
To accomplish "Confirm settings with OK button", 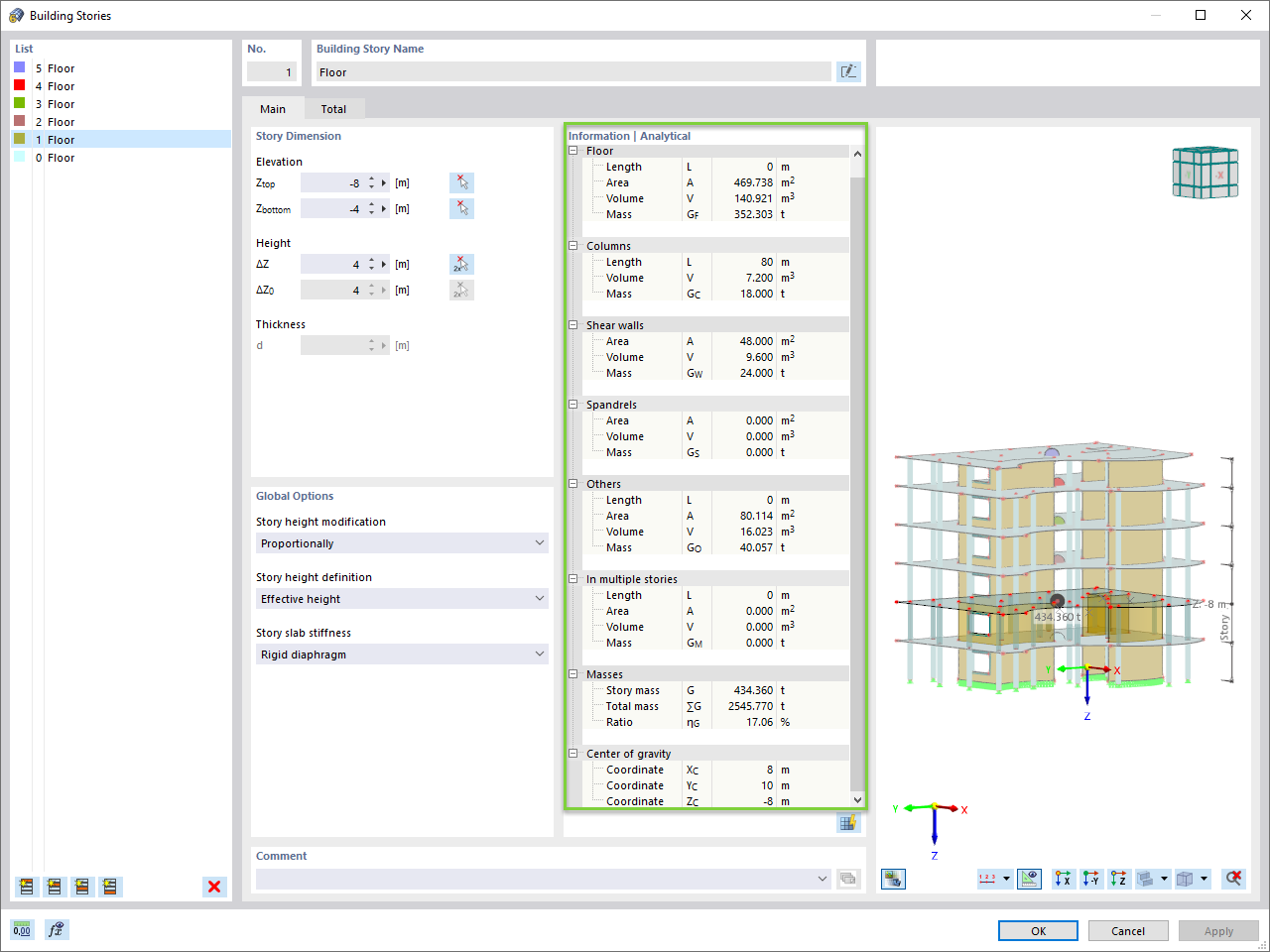I will tap(1038, 930).
